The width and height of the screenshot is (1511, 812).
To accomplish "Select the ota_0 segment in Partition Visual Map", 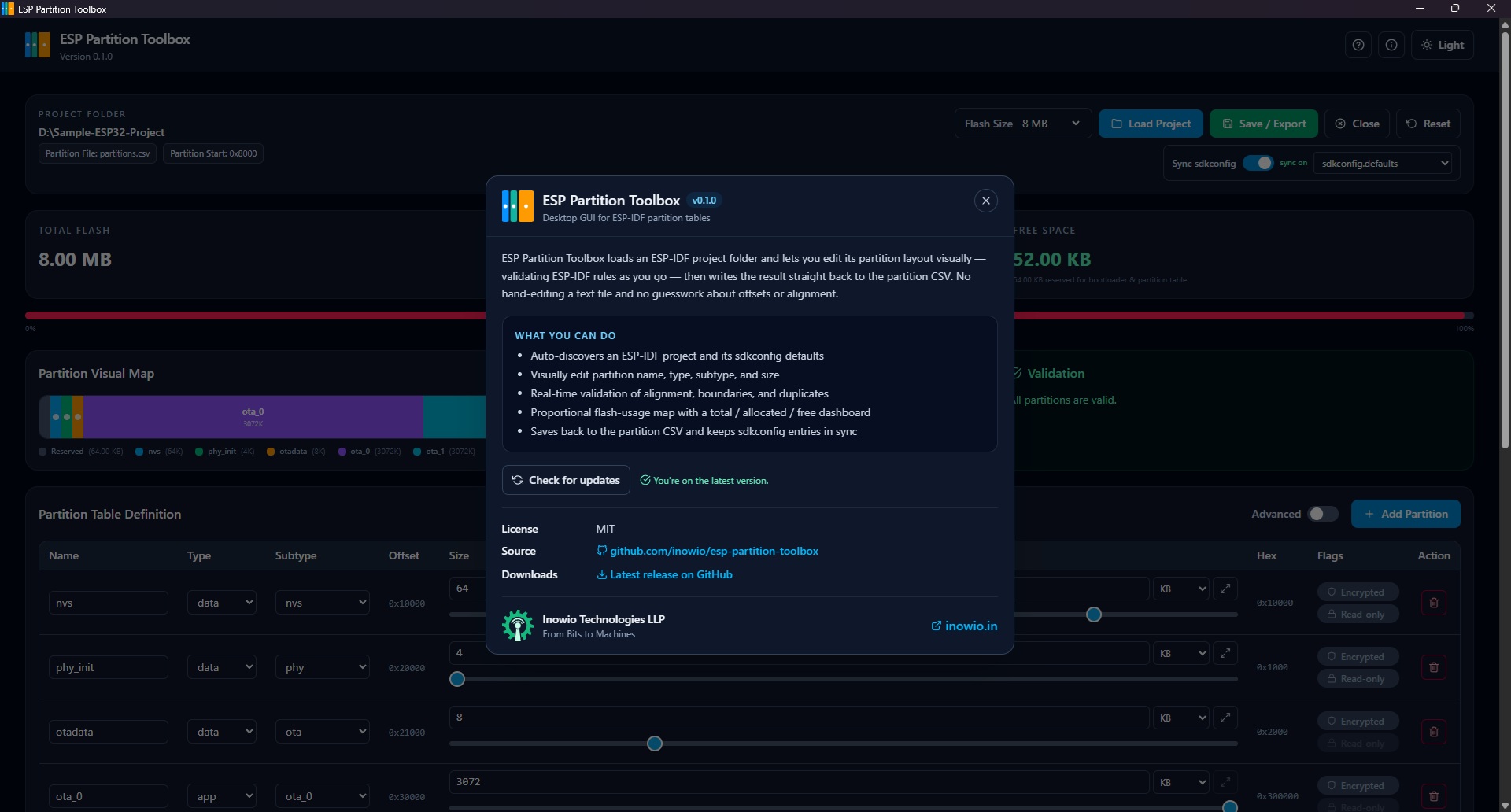I will (x=253, y=417).
